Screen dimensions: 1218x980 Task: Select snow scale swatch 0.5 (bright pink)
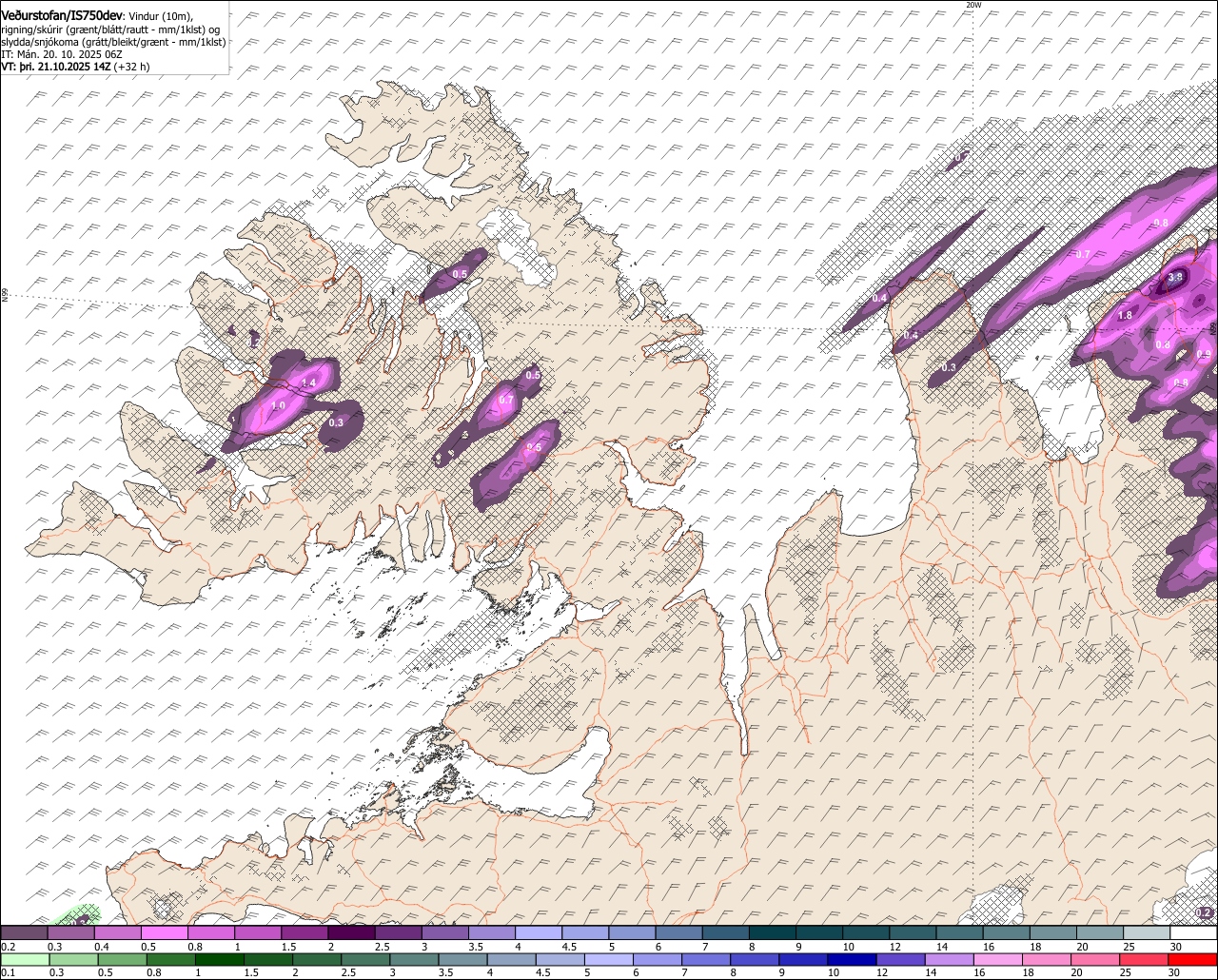(x=164, y=932)
